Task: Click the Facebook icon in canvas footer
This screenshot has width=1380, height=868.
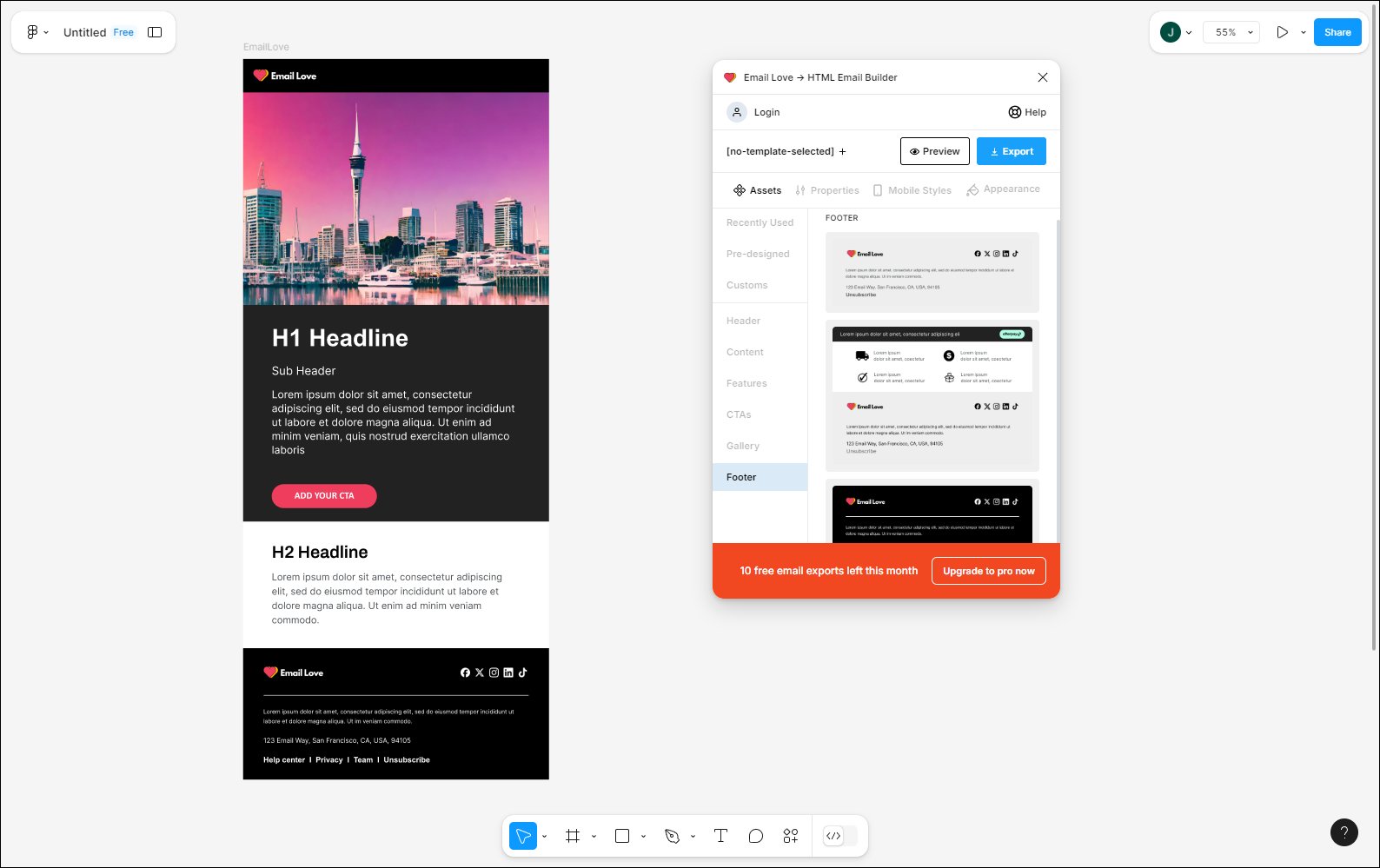Action: point(465,673)
